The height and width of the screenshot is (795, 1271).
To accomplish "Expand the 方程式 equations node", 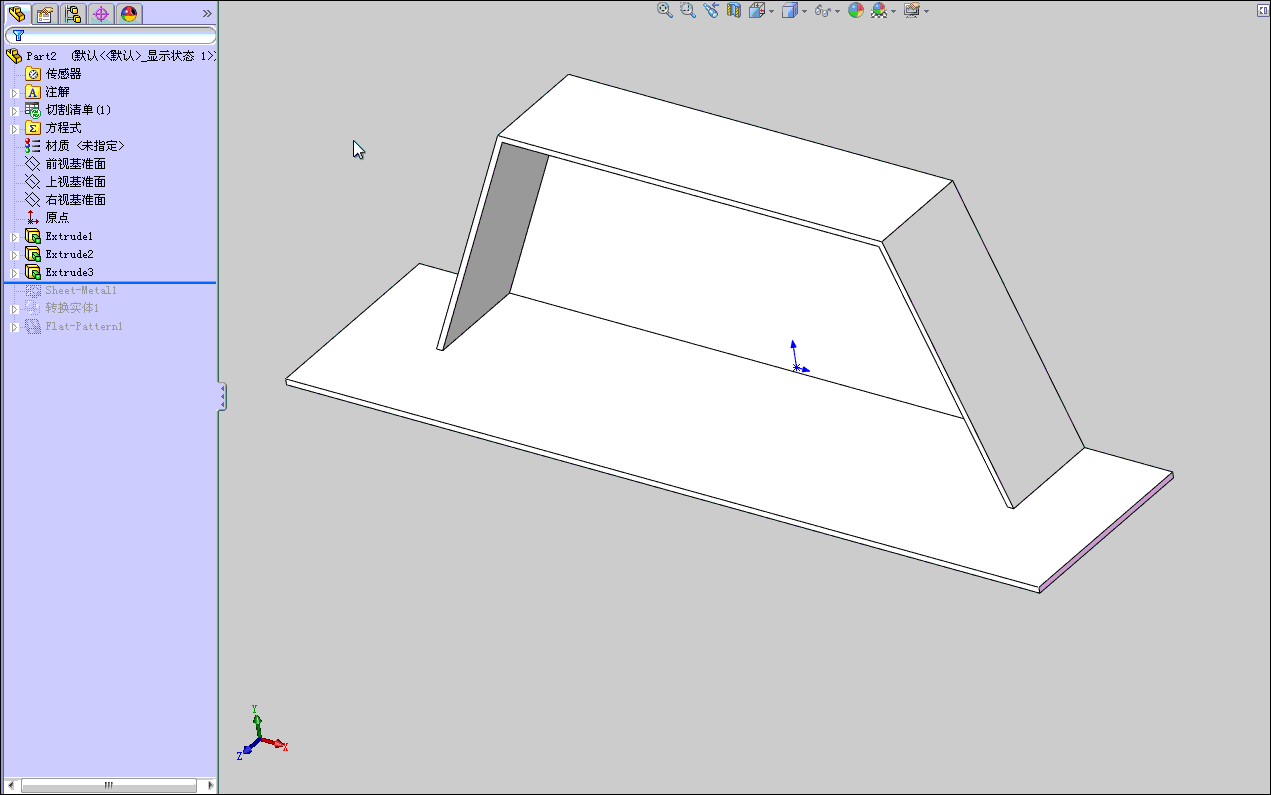I will point(14,129).
